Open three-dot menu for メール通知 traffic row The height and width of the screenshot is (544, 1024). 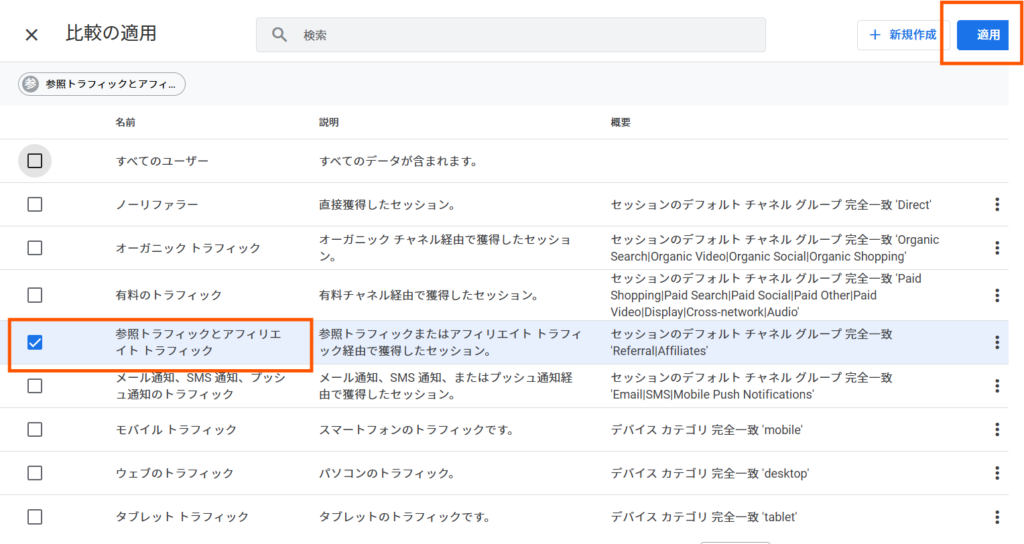pyautogui.click(x=996, y=386)
